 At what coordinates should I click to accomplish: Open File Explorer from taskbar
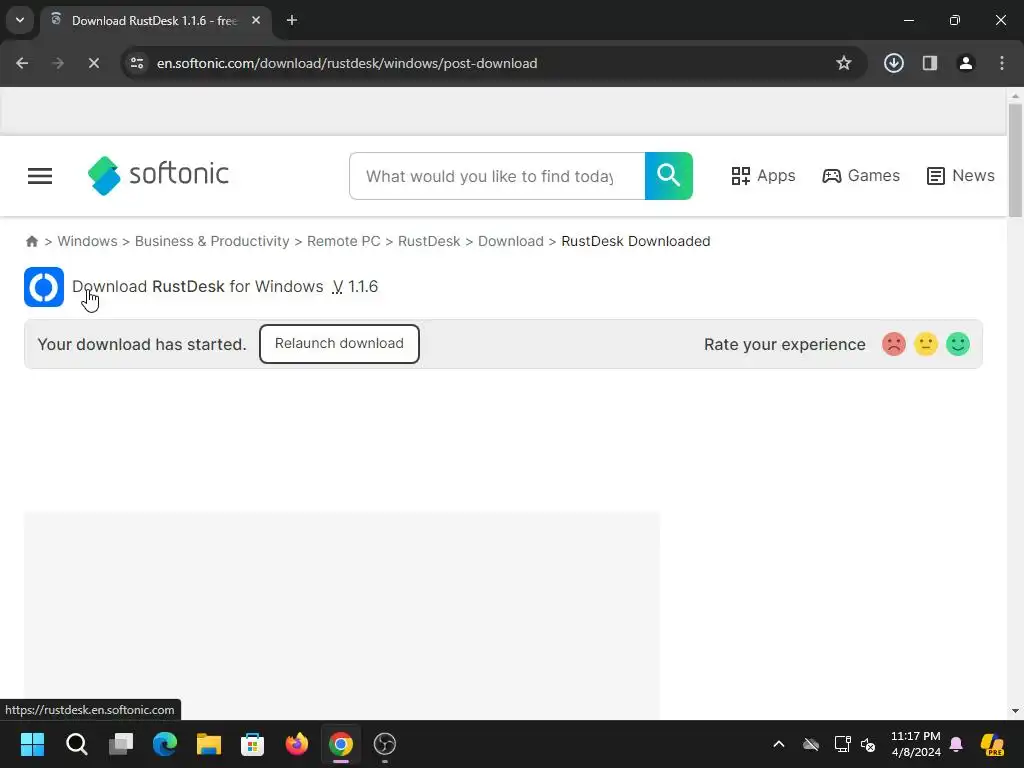click(x=209, y=744)
